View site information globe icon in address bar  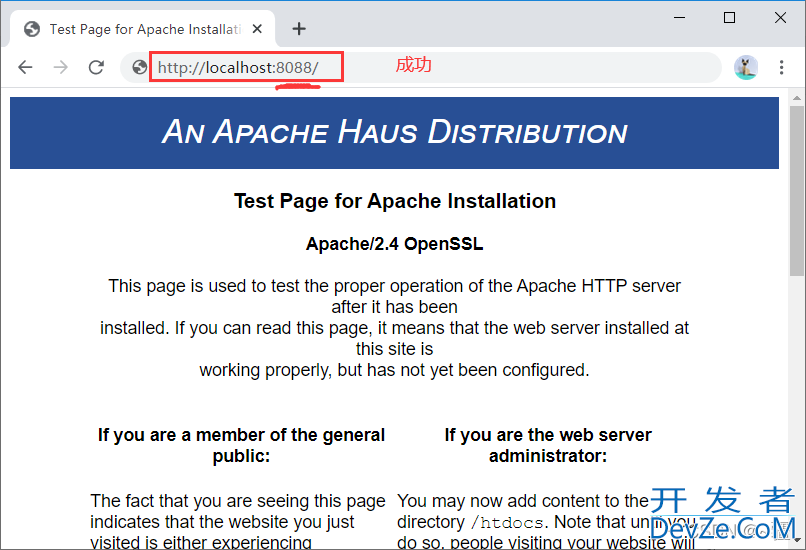pyautogui.click(x=139, y=67)
